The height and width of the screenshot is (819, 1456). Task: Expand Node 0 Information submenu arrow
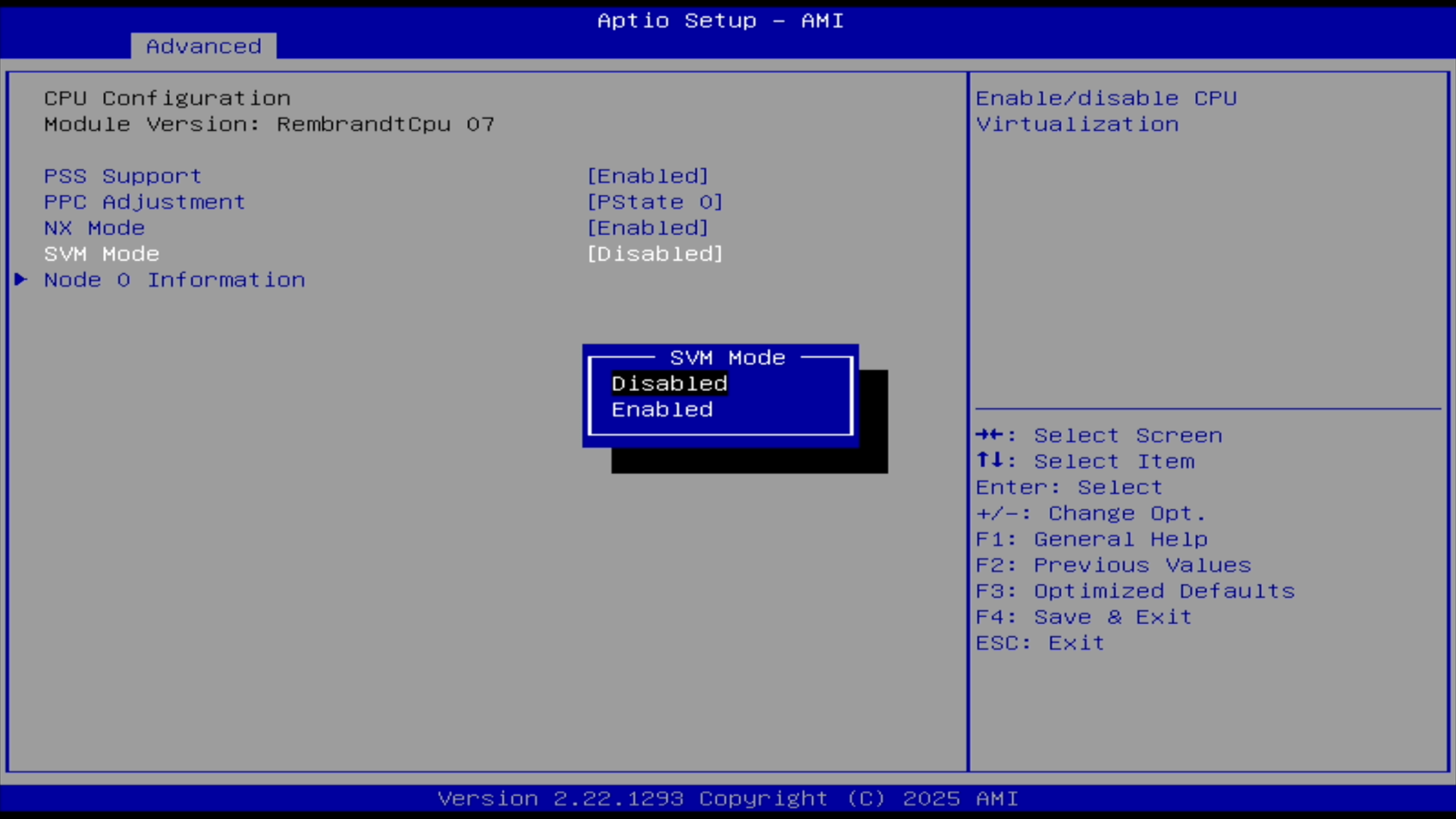tap(21, 279)
